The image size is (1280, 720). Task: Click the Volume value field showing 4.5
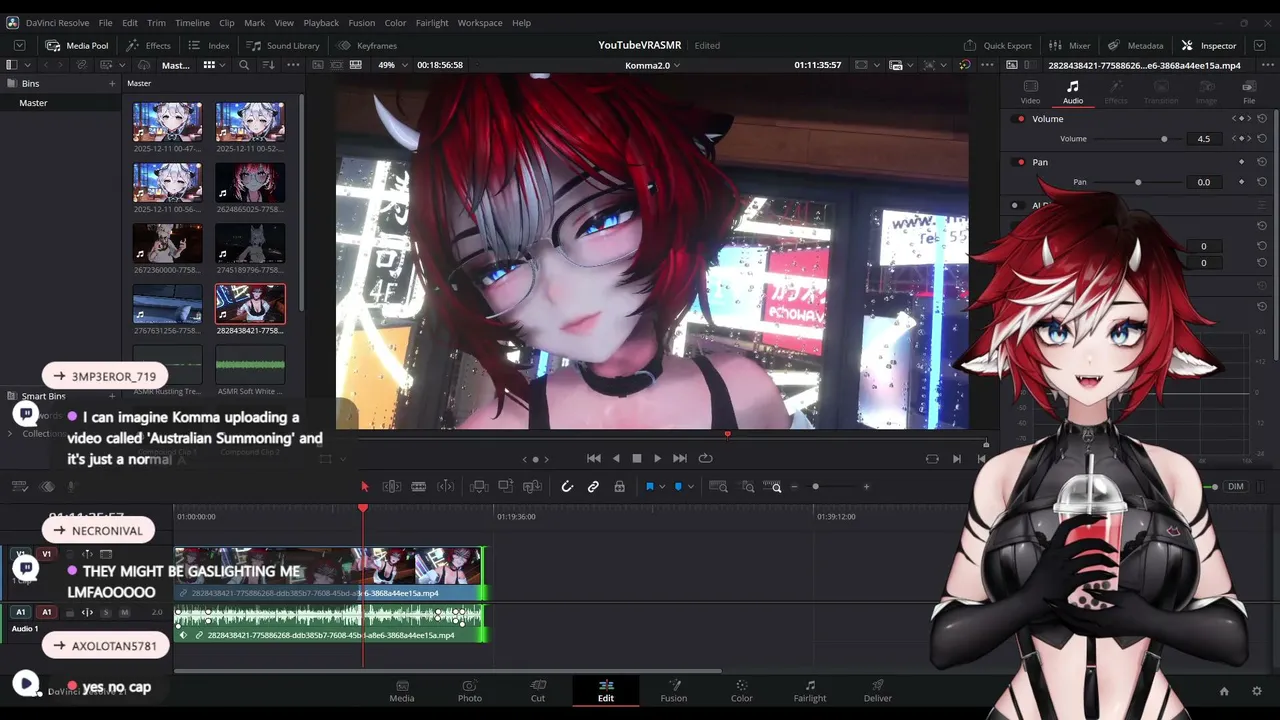[1204, 139]
